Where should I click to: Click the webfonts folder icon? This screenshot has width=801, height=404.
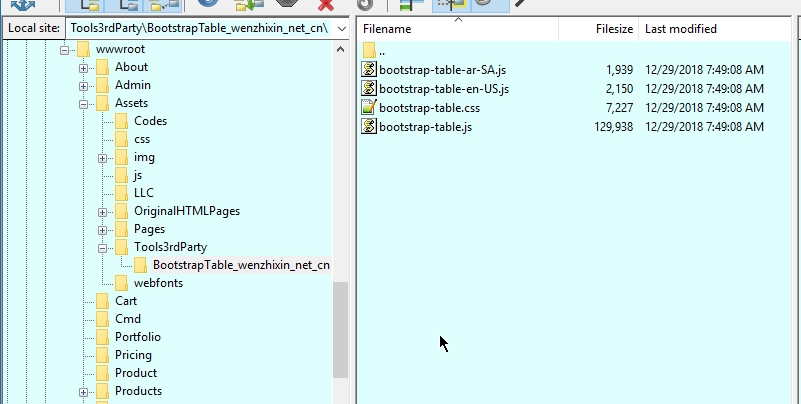tap(122, 283)
